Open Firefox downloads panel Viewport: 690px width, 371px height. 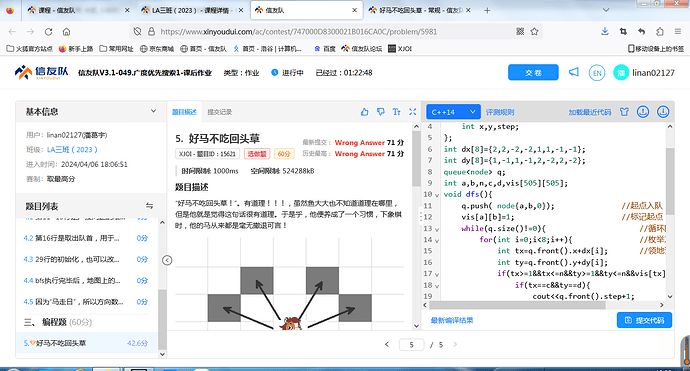coord(605,32)
